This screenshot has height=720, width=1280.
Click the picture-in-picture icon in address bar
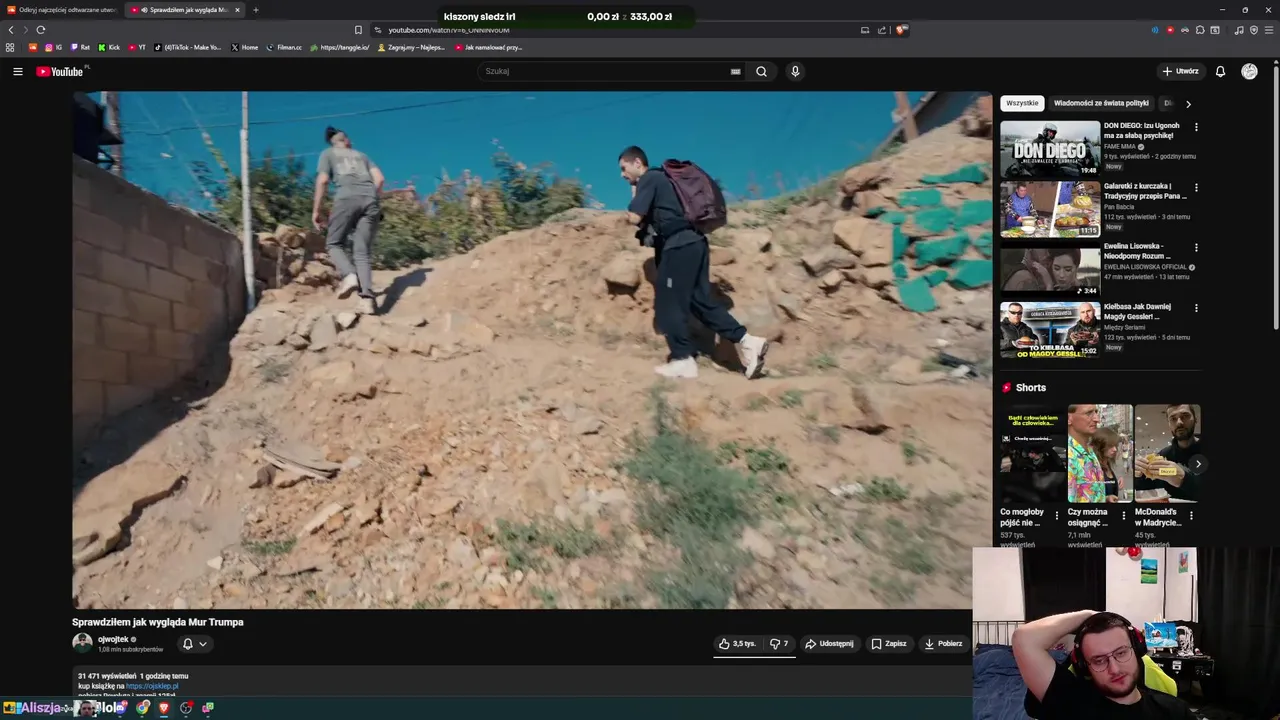(x=865, y=30)
